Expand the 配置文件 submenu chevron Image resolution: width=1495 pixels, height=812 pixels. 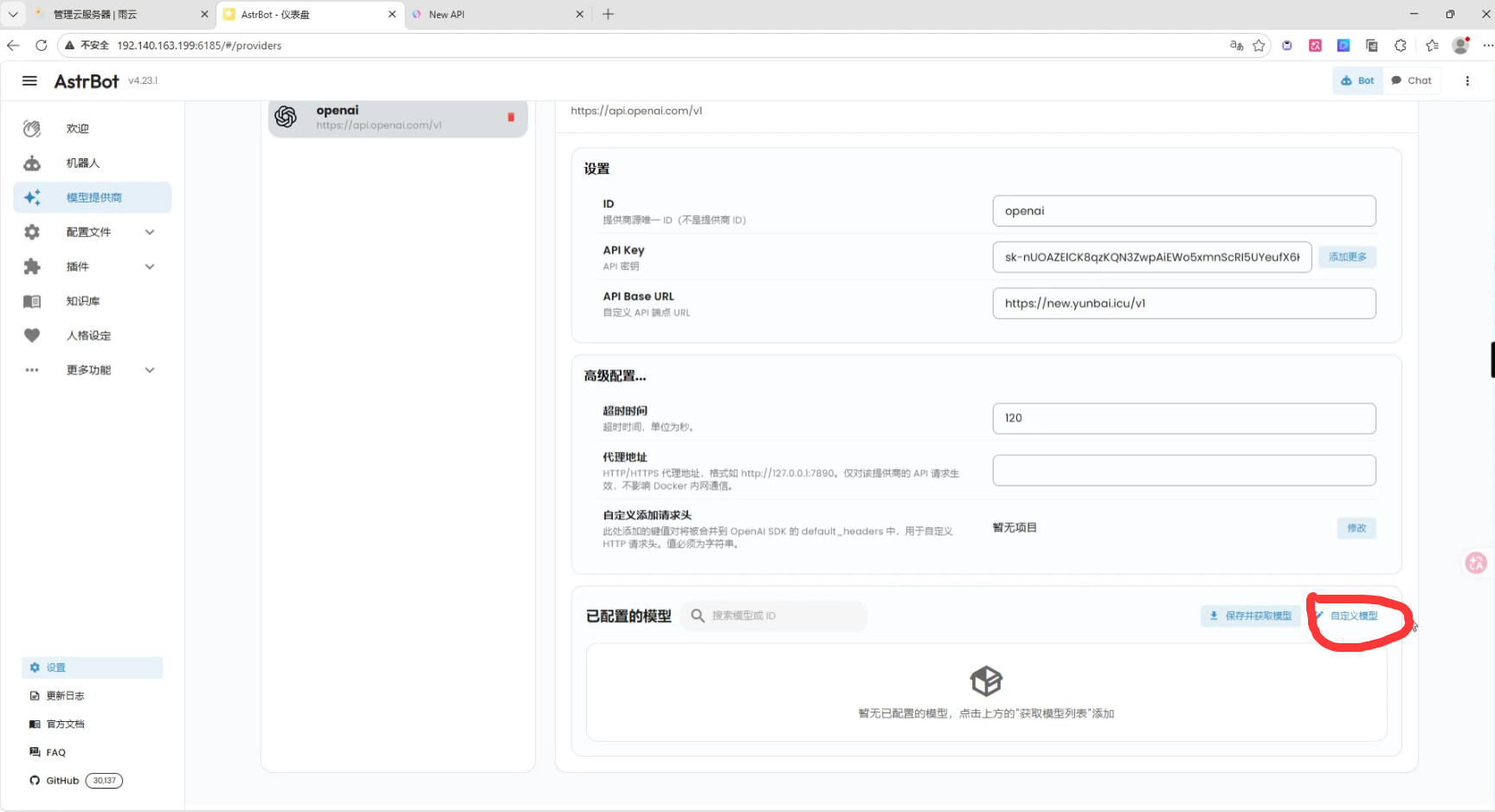coord(150,232)
